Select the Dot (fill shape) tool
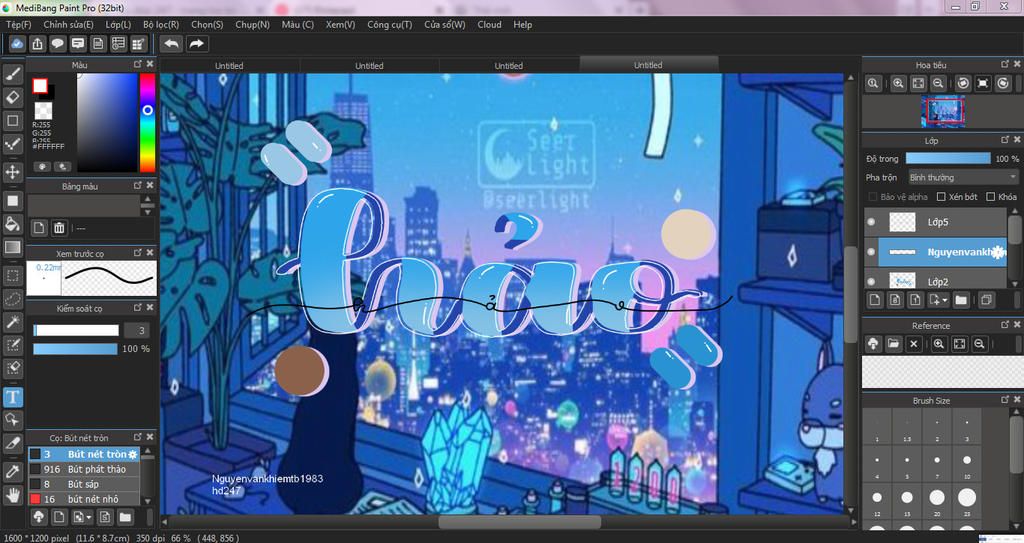The width and height of the screenshot is (1024, 543). click(12, 201)
